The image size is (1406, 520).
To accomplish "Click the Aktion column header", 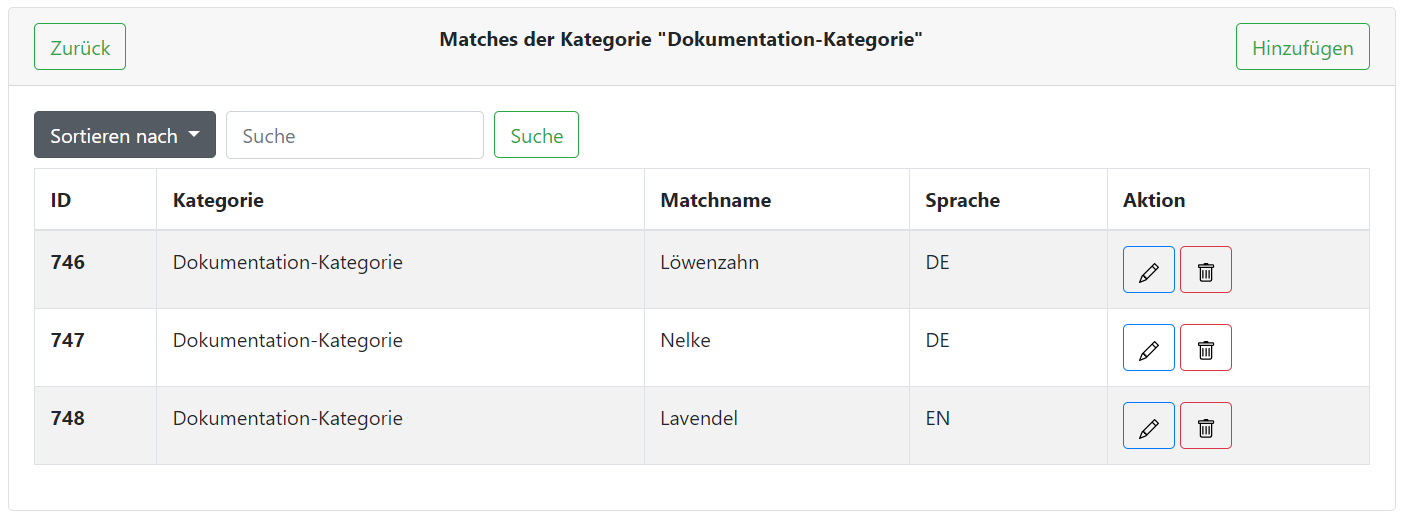I will [x=1153, y=200].
